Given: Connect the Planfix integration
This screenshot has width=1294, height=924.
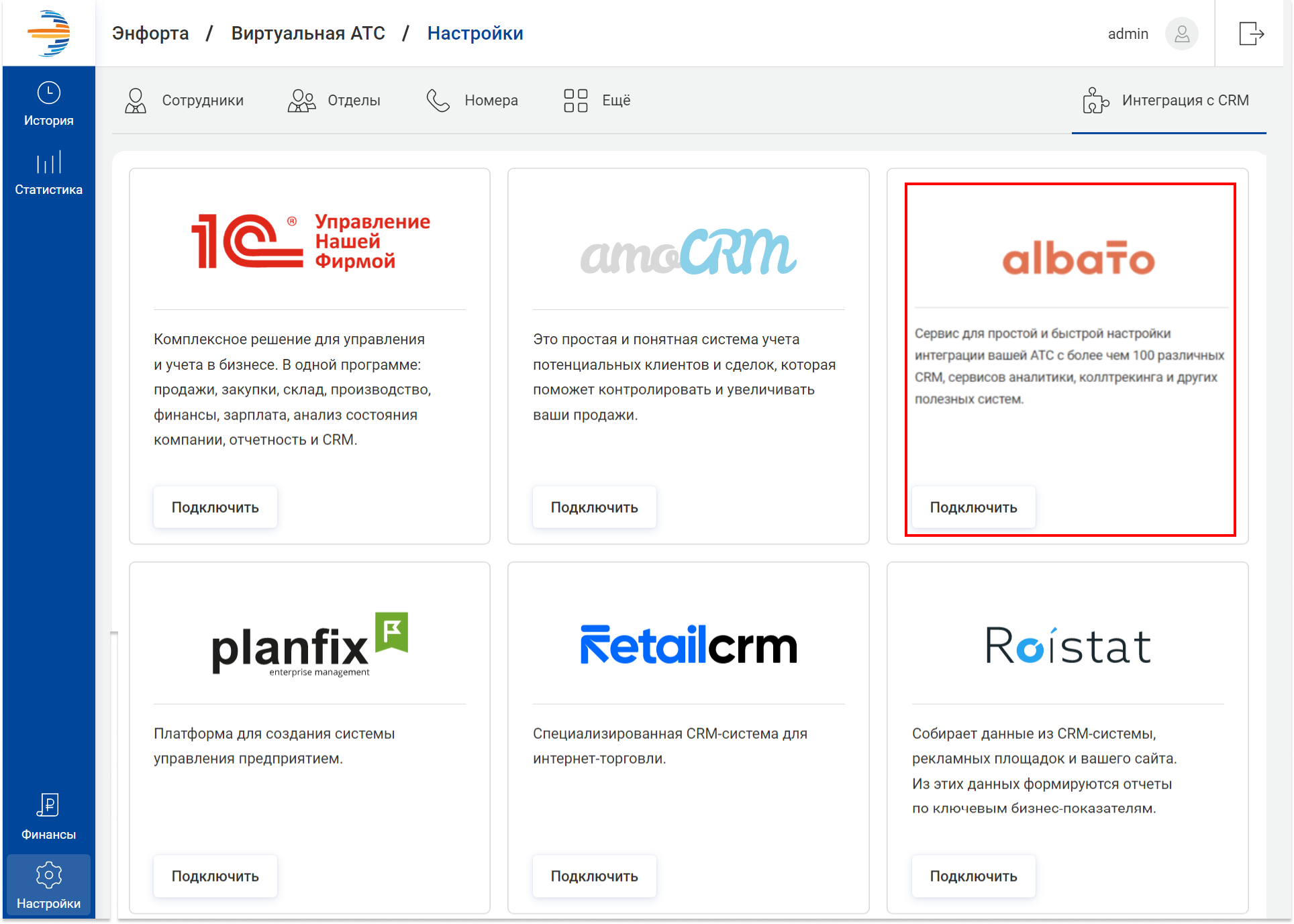Looking at the screenshot, I should click(215, 876).
